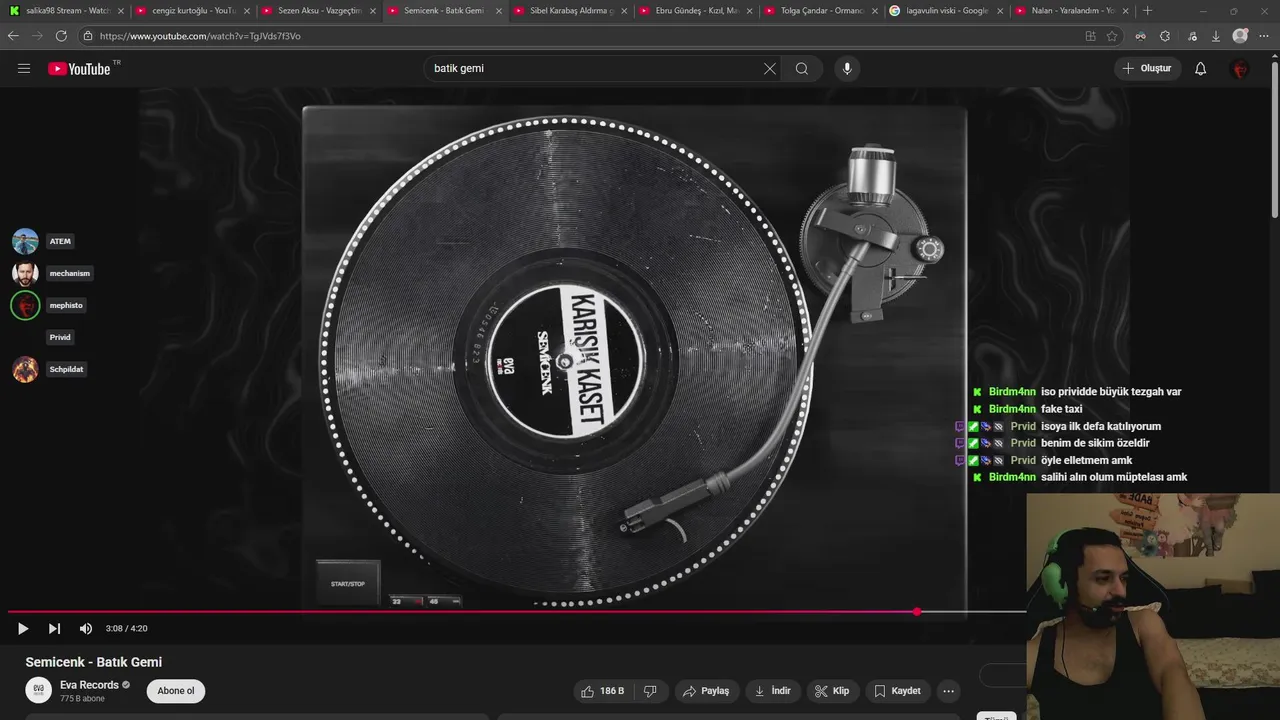Reload the page with the refresh icon
Screen dimensions: 1280x720
61,36
